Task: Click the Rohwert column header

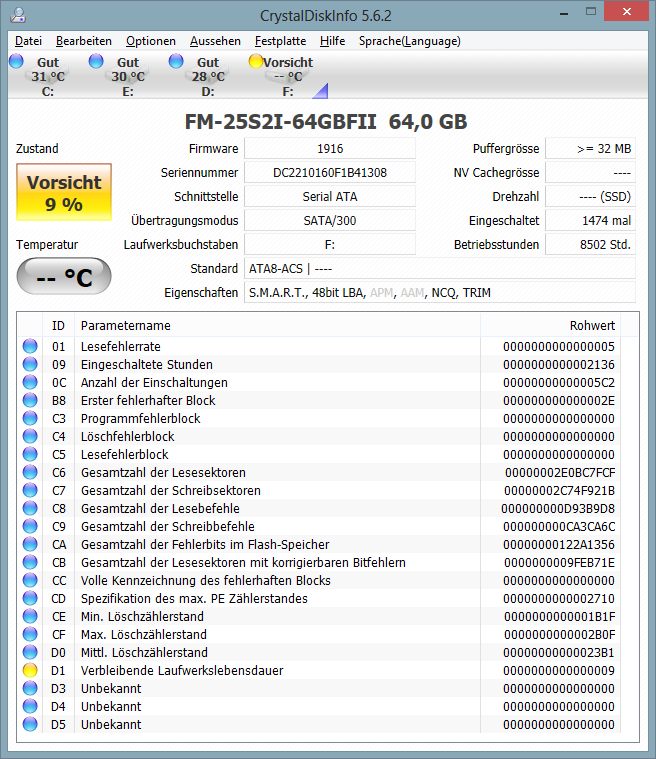Action: (550, 325)
